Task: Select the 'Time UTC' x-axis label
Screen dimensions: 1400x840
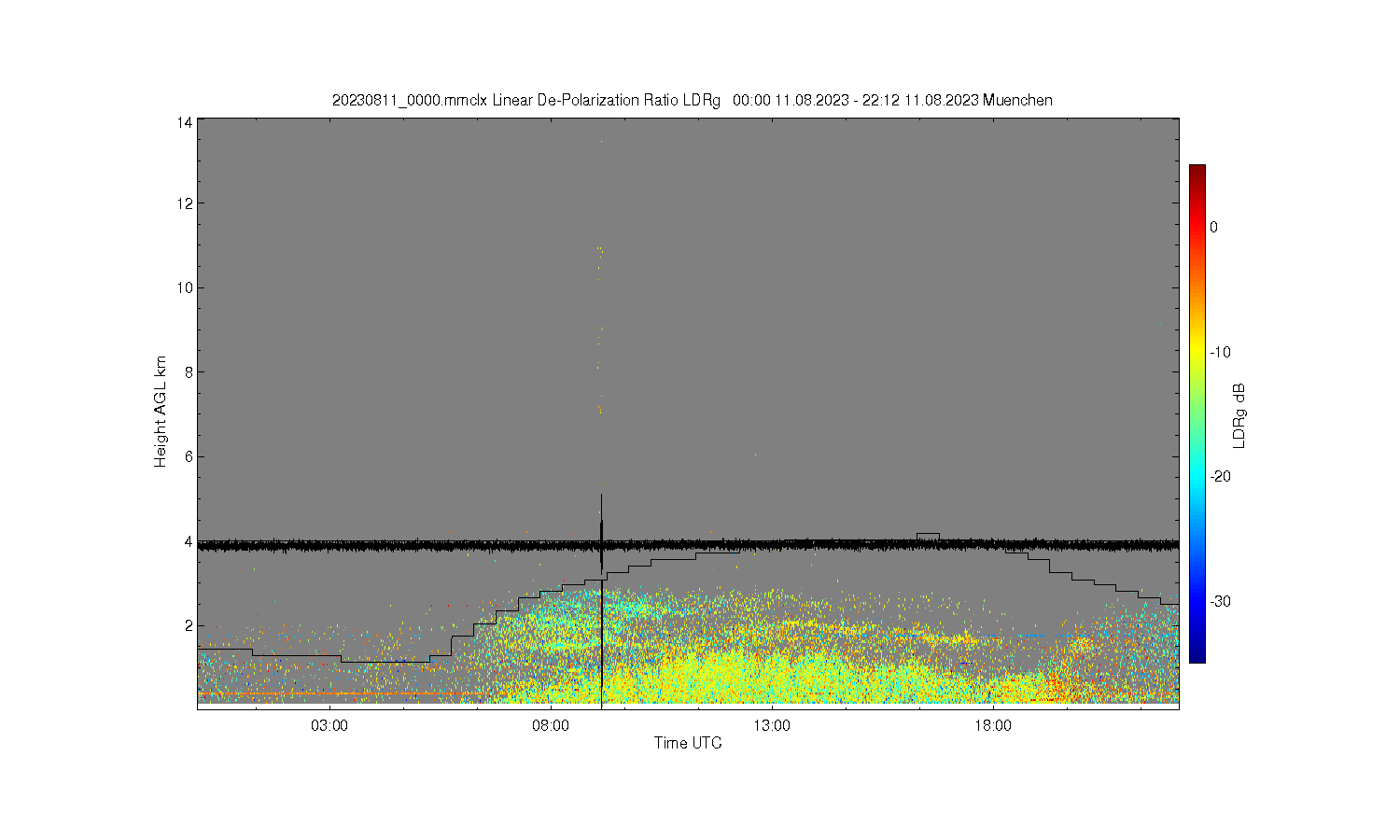Action: [688, 743]
